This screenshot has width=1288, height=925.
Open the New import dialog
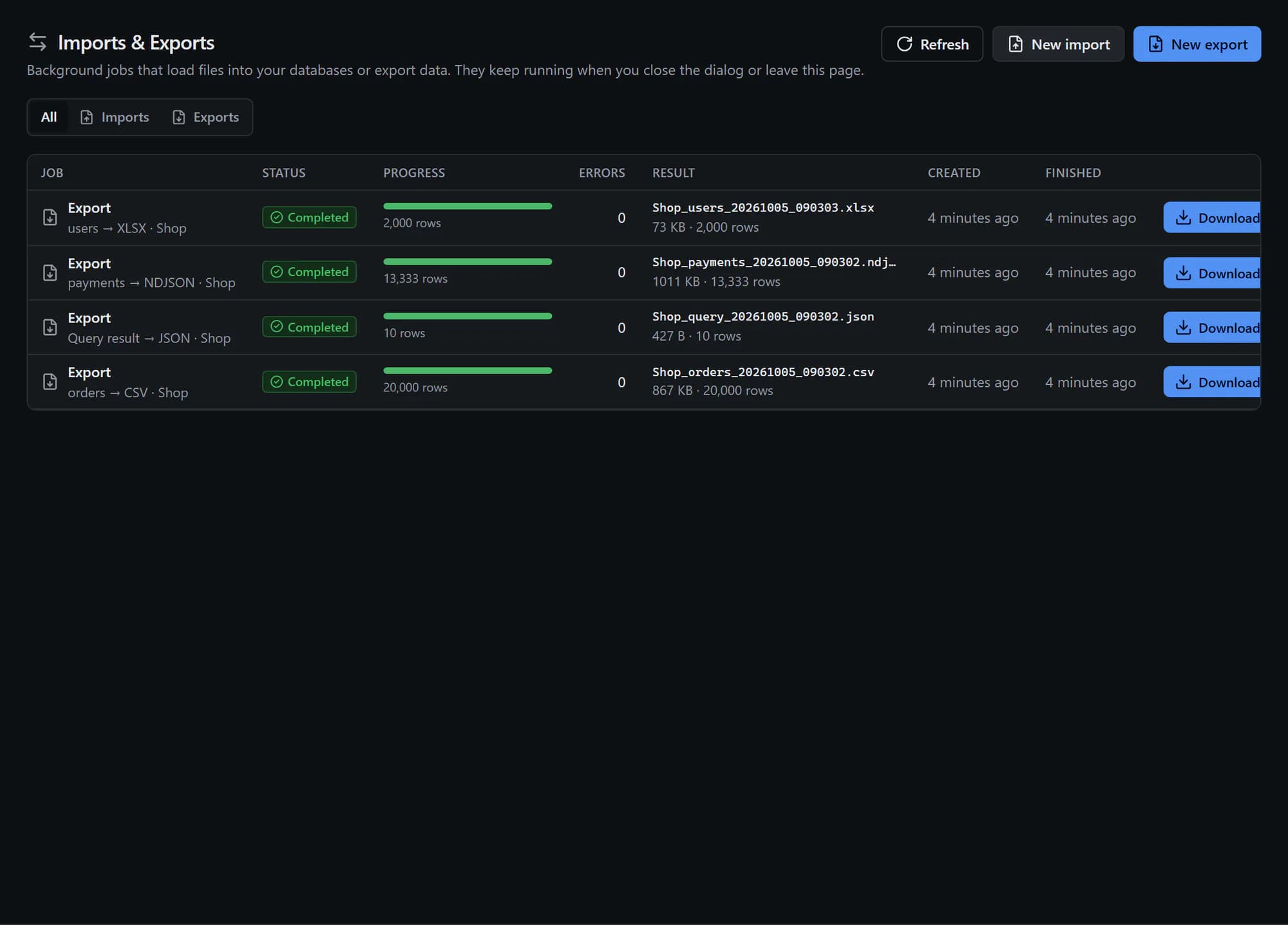pos(1058,44)
